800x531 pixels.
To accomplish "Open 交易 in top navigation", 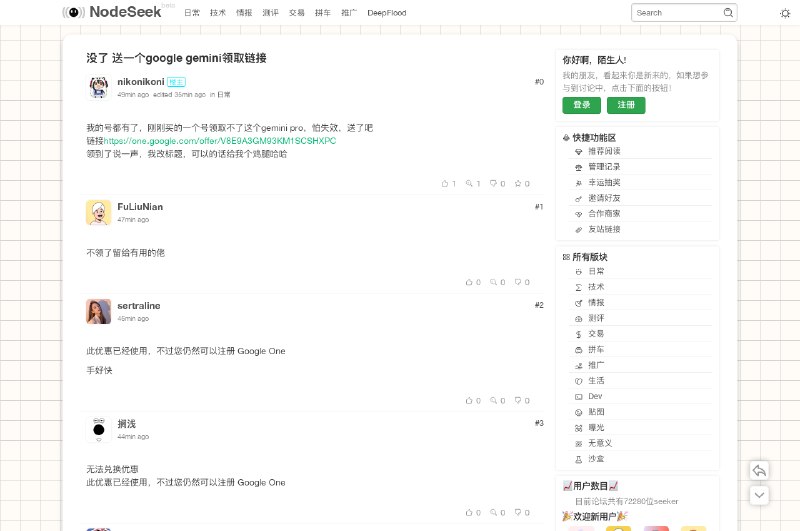I will coord(297,13).
